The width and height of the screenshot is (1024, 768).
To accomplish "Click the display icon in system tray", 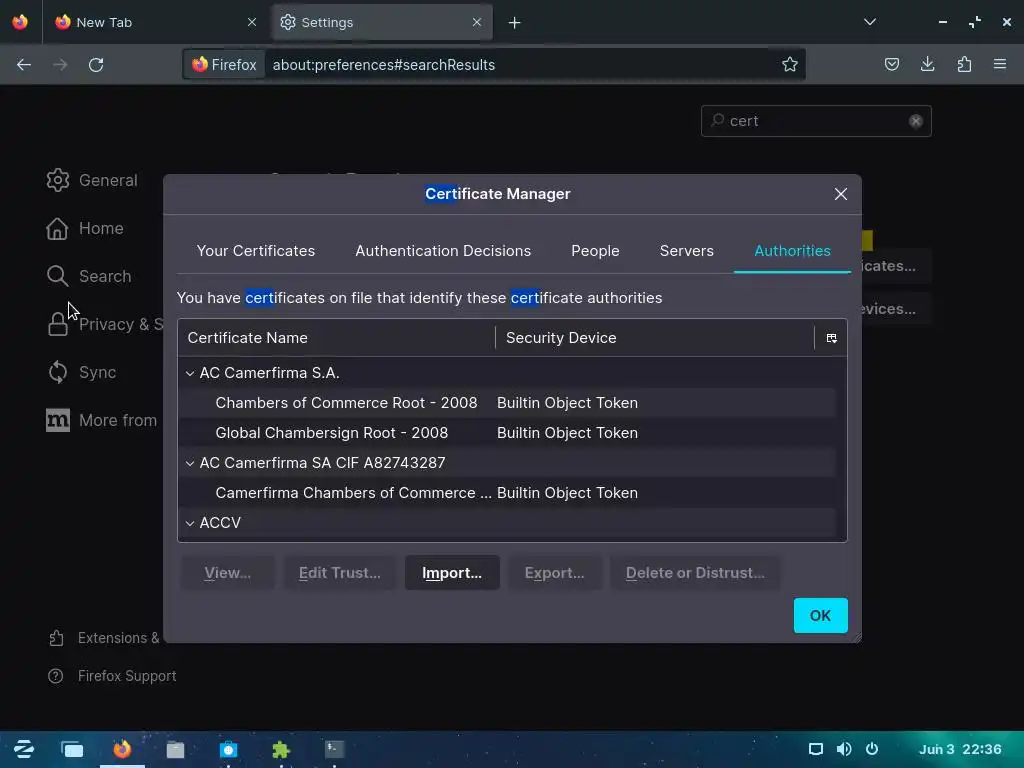I will click(816, 749).
